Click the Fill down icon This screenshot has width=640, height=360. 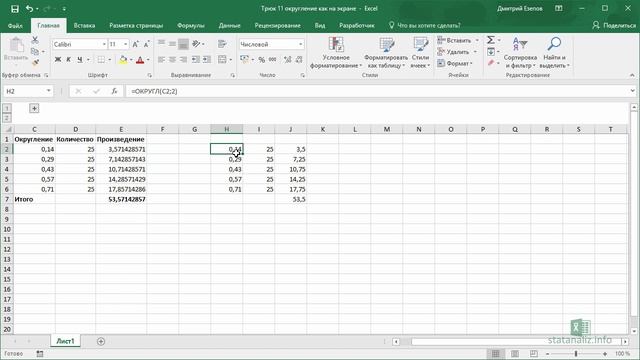coord(491,51)
